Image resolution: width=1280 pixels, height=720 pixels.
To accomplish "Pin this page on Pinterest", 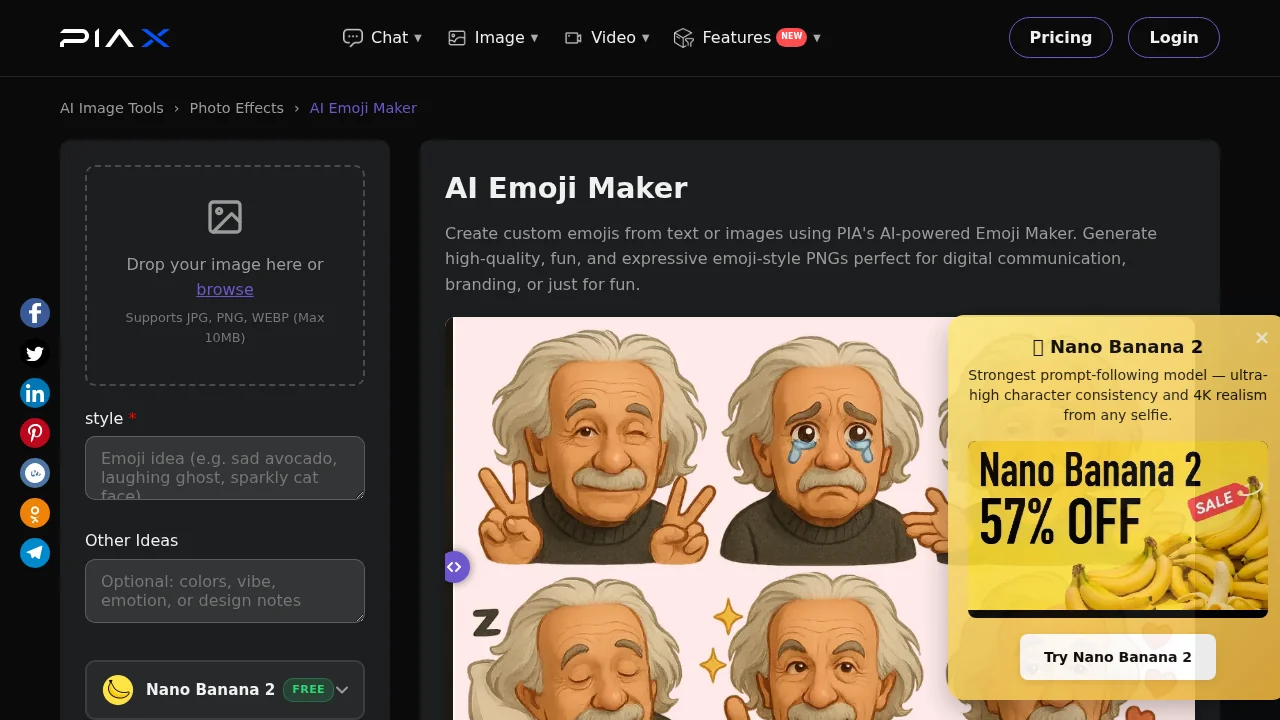I will coord(35,433).
